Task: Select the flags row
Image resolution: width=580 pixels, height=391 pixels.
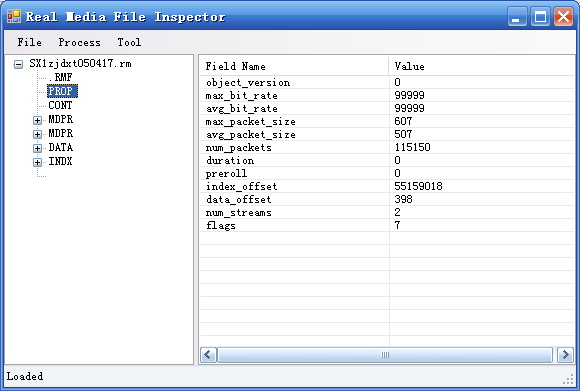Action: [387, 225]
